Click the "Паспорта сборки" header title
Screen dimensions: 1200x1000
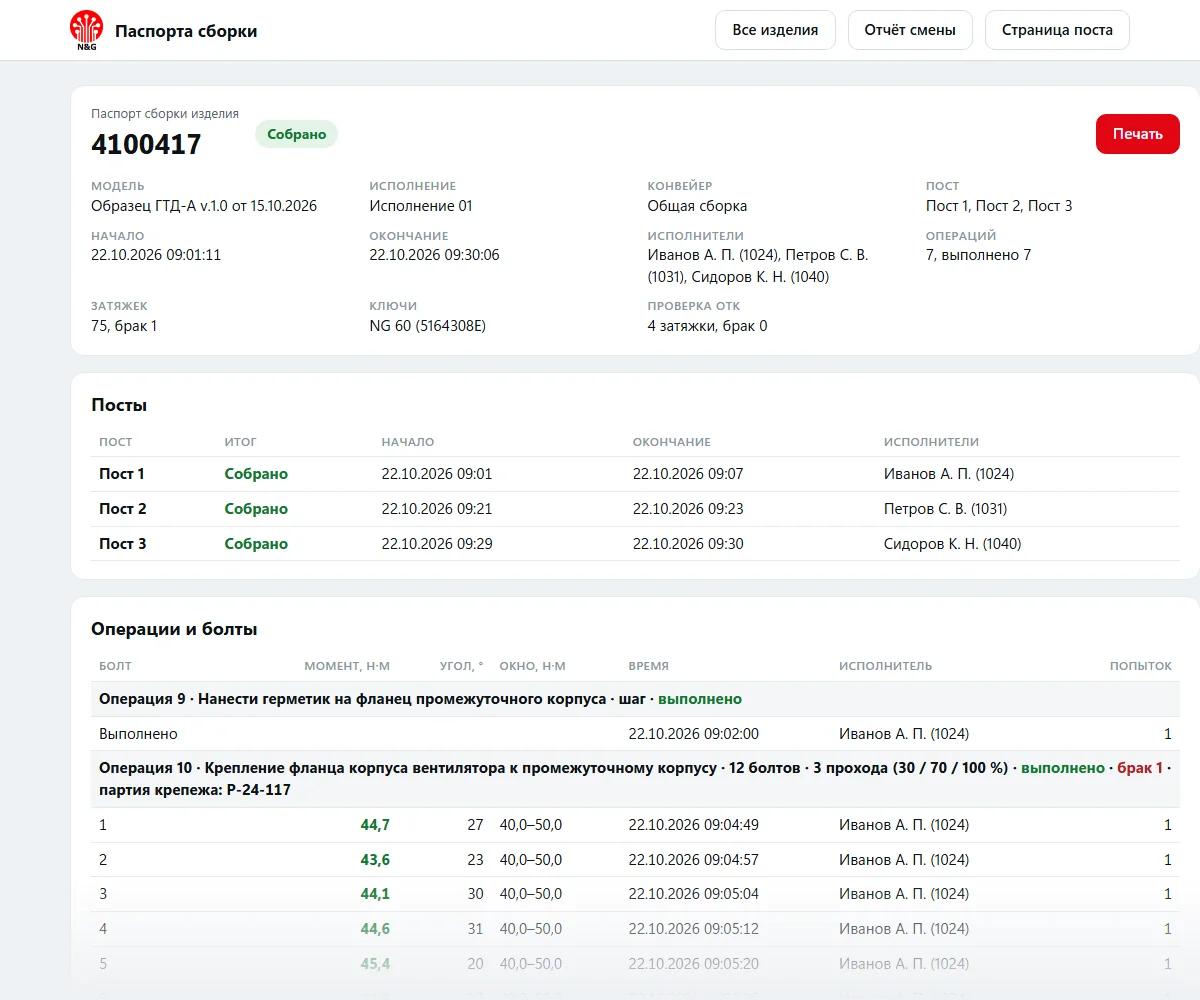(x=186, y=31)
